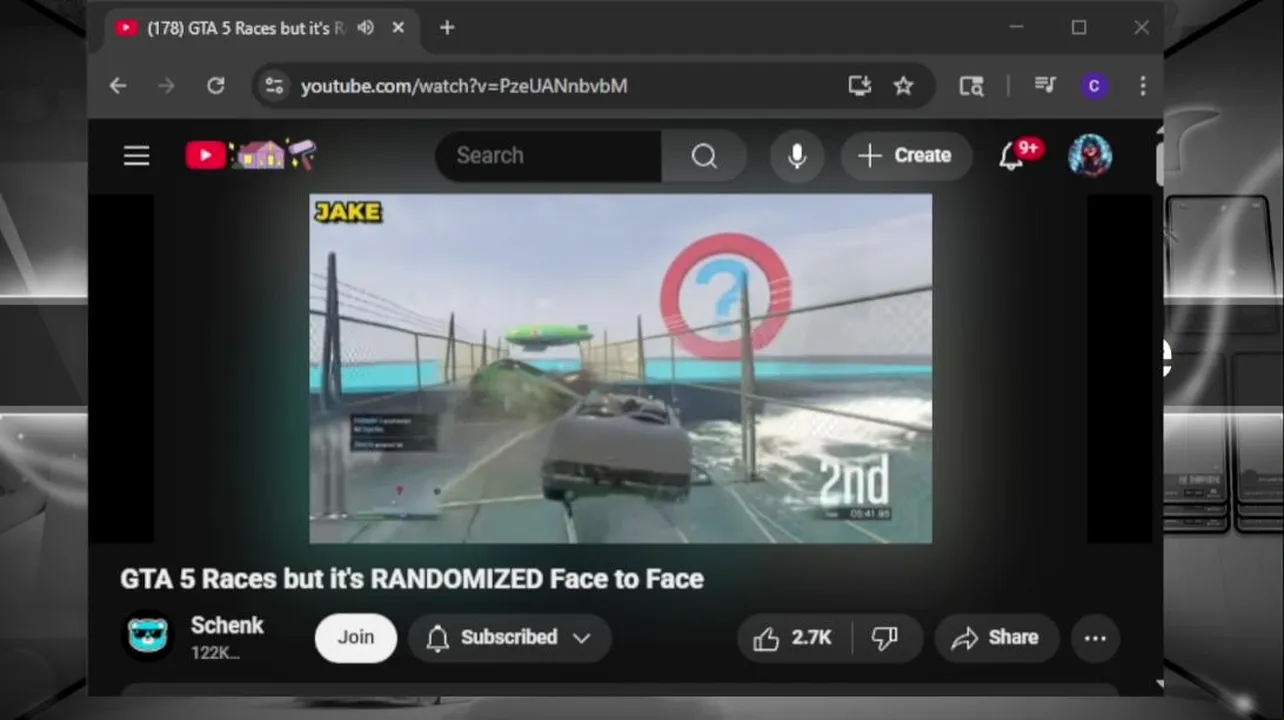This screenshot has height=720, width=1284.
Task: Open the Schenk channel name link
Action: click(227, 626)
